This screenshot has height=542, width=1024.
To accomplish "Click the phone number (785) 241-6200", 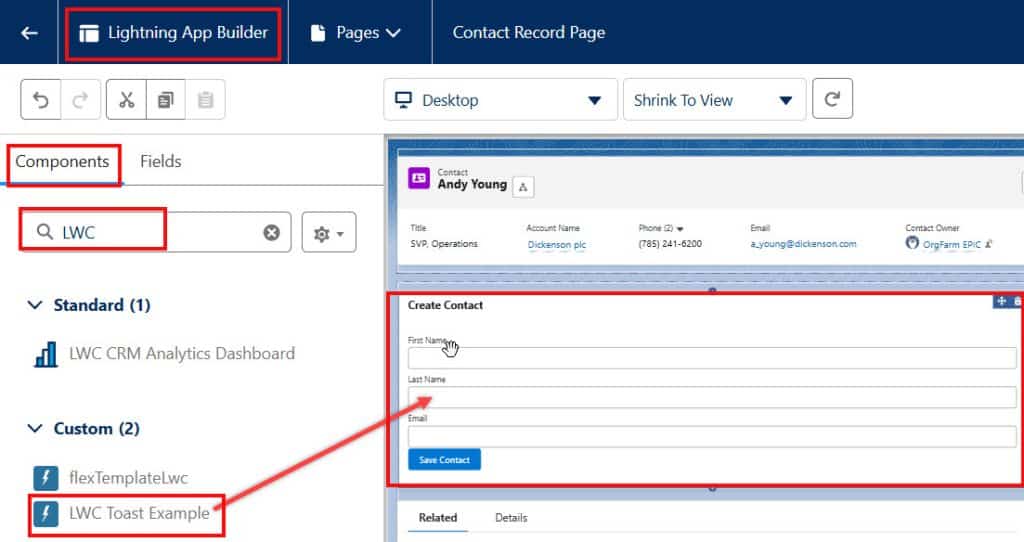I will coord(670,244).
